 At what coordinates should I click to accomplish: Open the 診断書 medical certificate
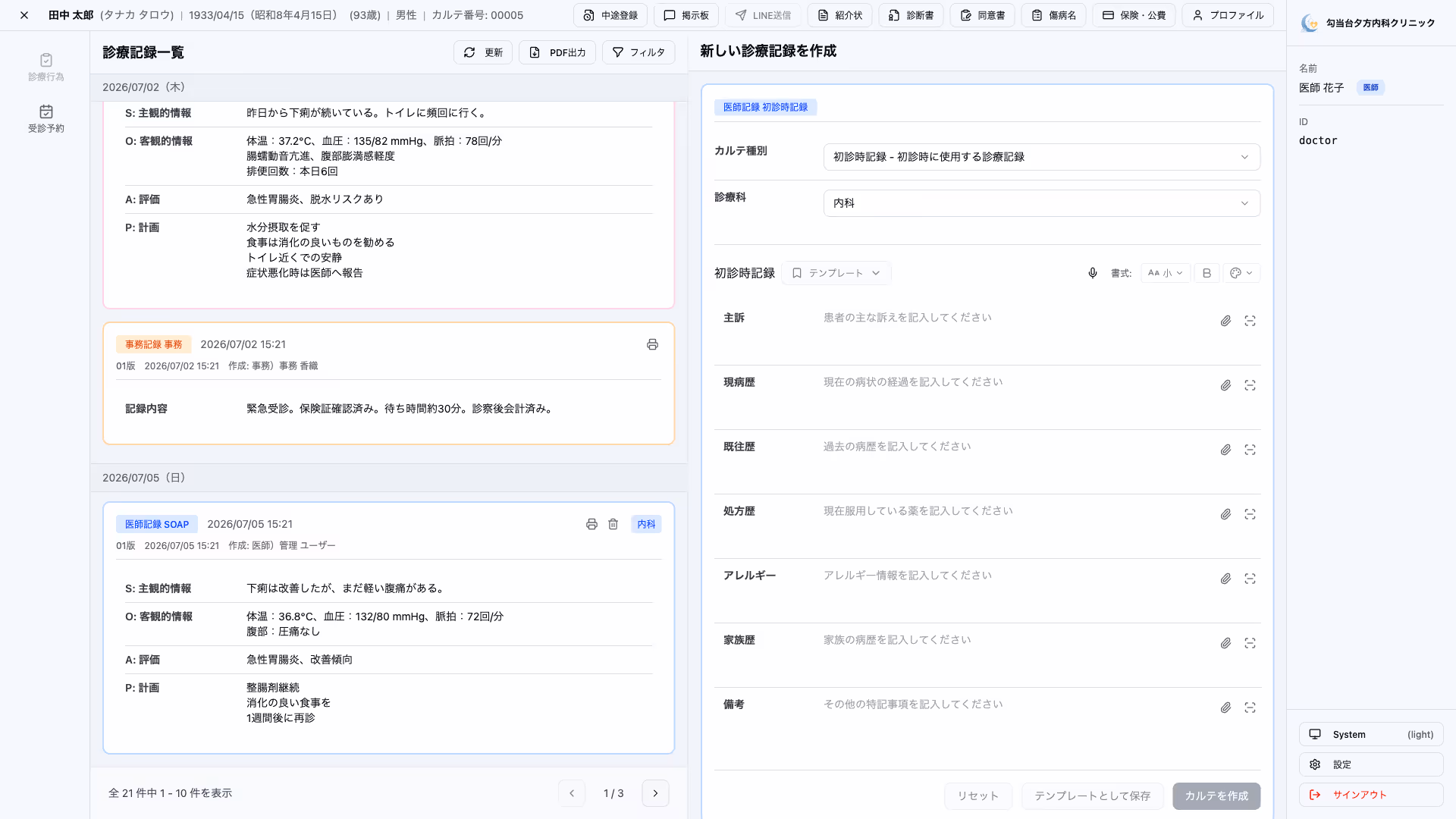911,15
